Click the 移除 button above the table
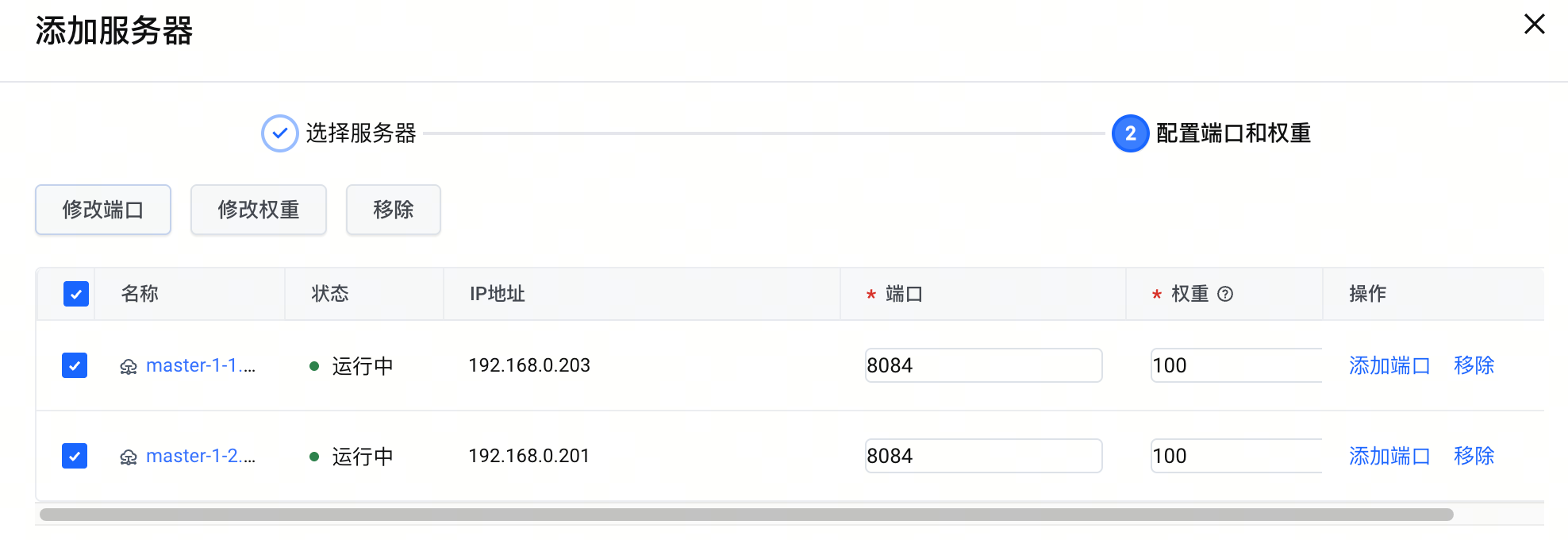 pyautogui.click(x=394, y=210)
